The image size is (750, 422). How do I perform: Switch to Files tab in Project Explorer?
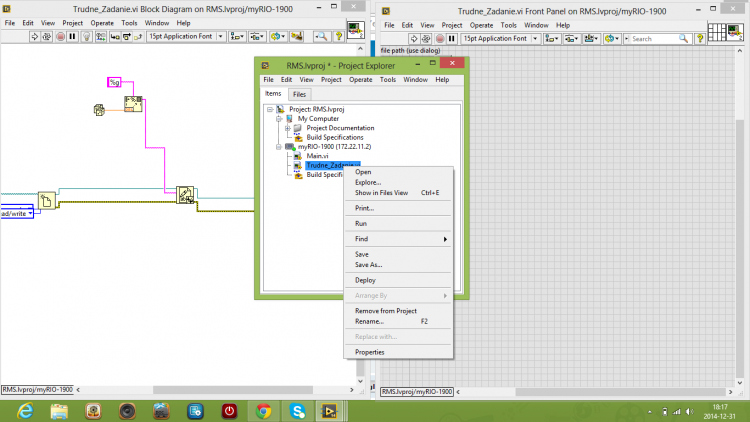(x=299, y=94)
